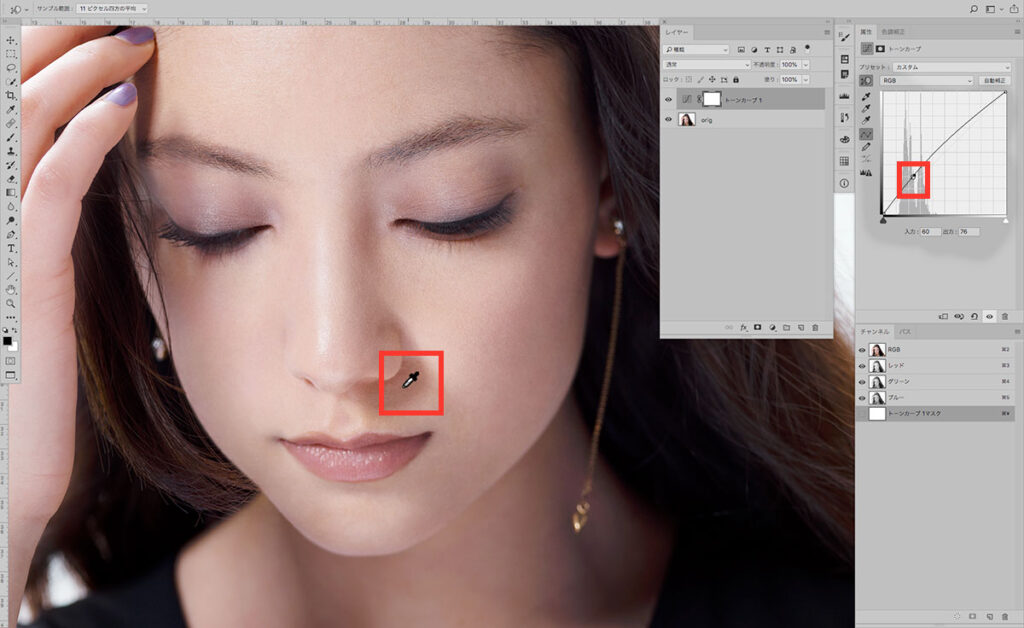Select the Zoom magnifier tool
The height and width of the screenshot is (628, 1024).
pos(11,302)
